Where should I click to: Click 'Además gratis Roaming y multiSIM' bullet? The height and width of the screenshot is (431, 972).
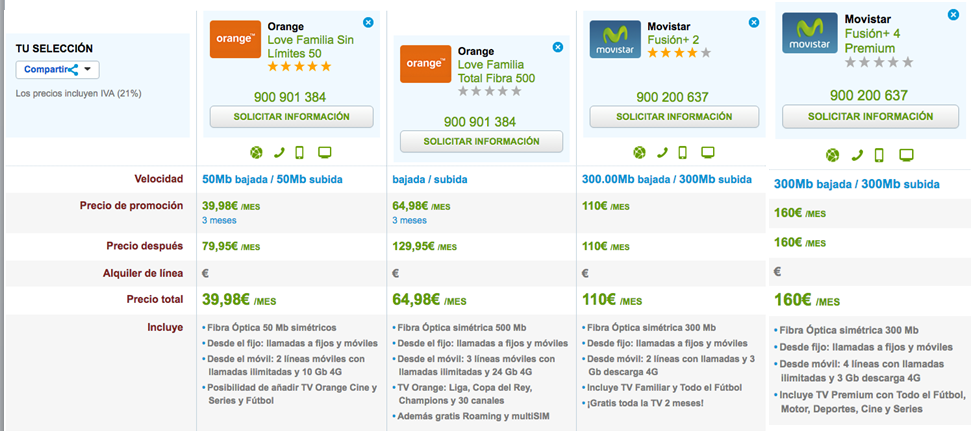[471, 416]
